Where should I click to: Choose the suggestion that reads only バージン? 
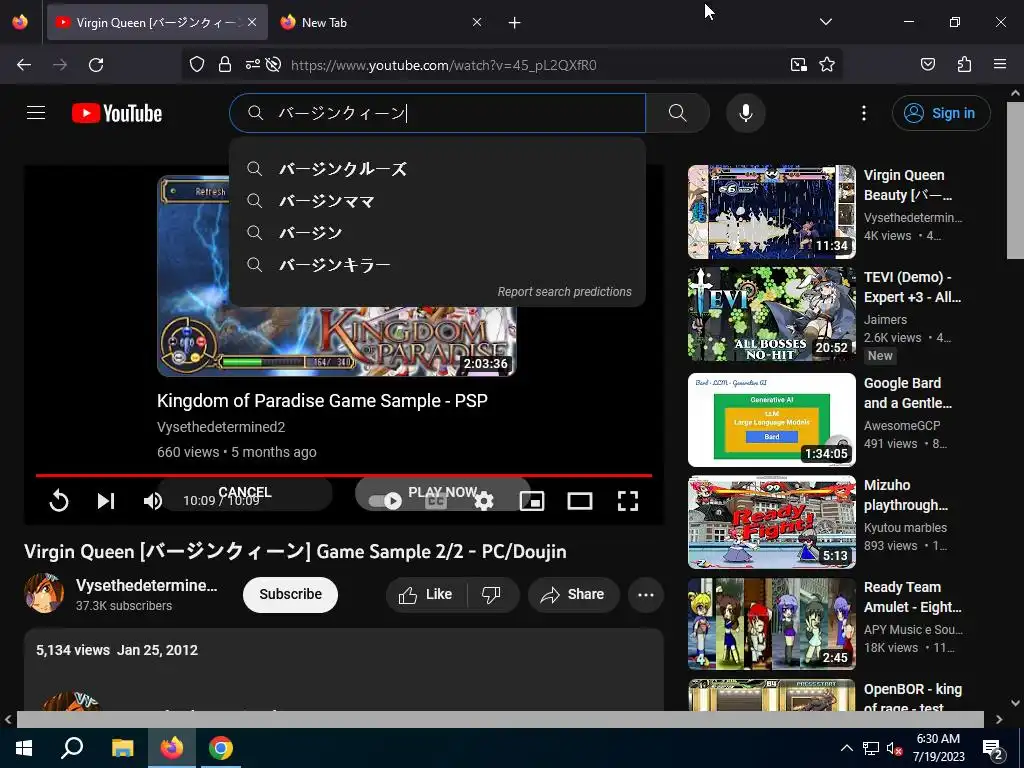pyautogui.click(x=437, y=233)
